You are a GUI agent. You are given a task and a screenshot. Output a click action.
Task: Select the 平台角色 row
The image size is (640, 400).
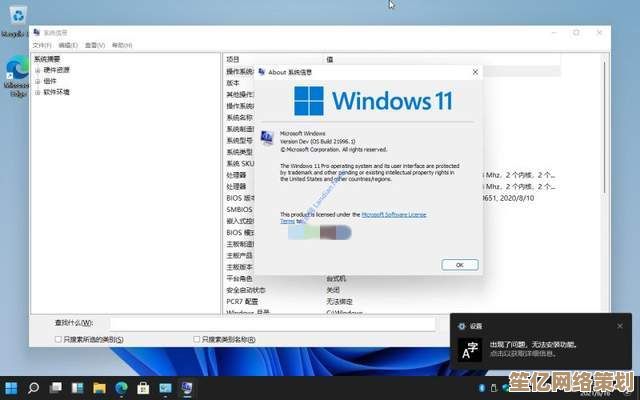pyautogui.click(x=239, y=279)
